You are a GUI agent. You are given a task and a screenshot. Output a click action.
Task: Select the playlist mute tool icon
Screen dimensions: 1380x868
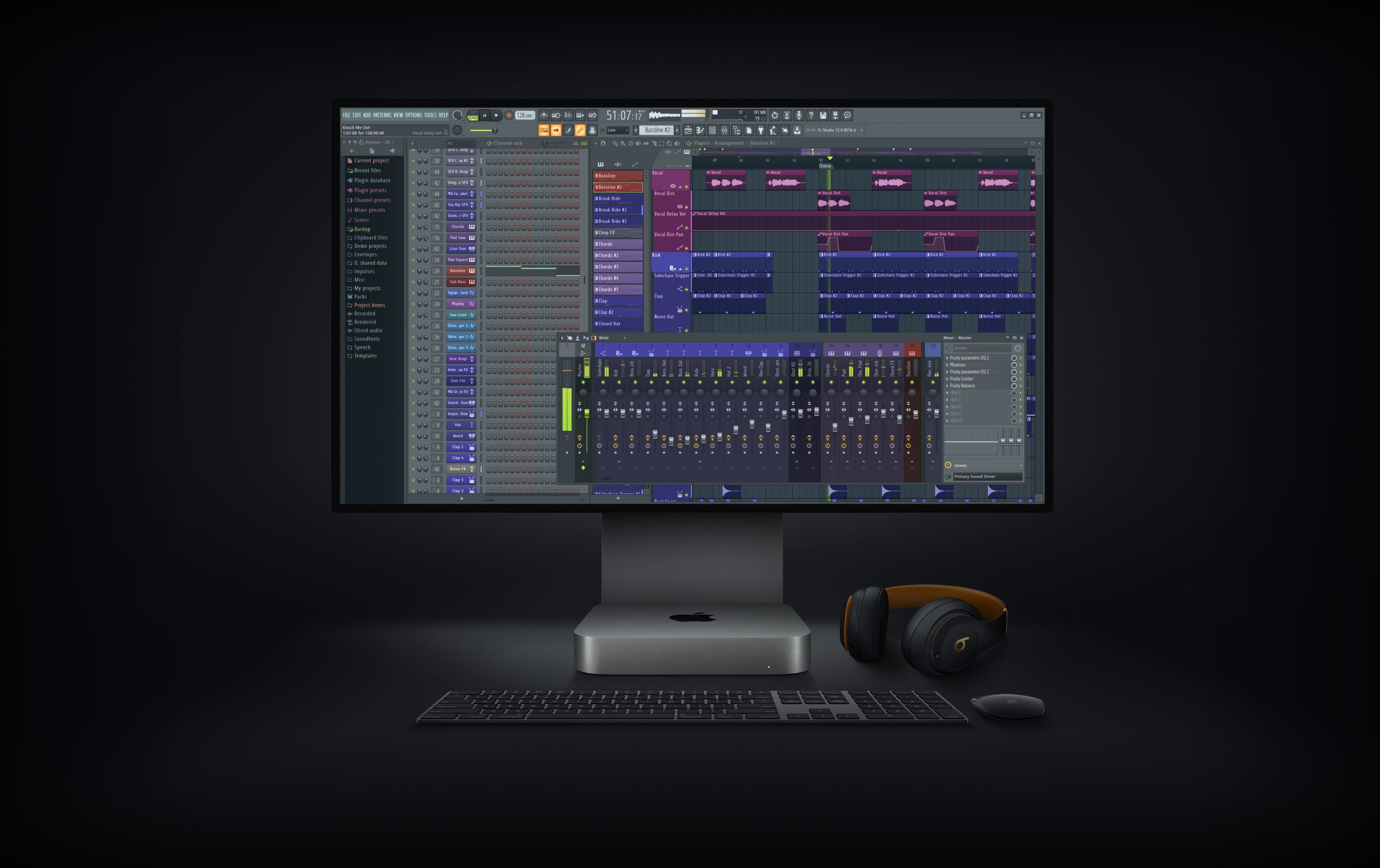pos(639,143)
